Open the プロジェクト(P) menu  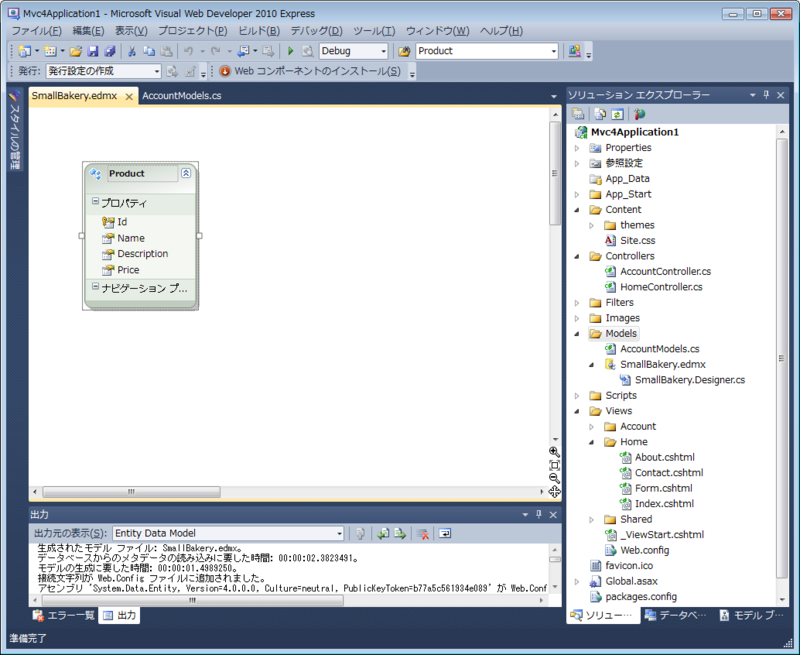point(192,31)
